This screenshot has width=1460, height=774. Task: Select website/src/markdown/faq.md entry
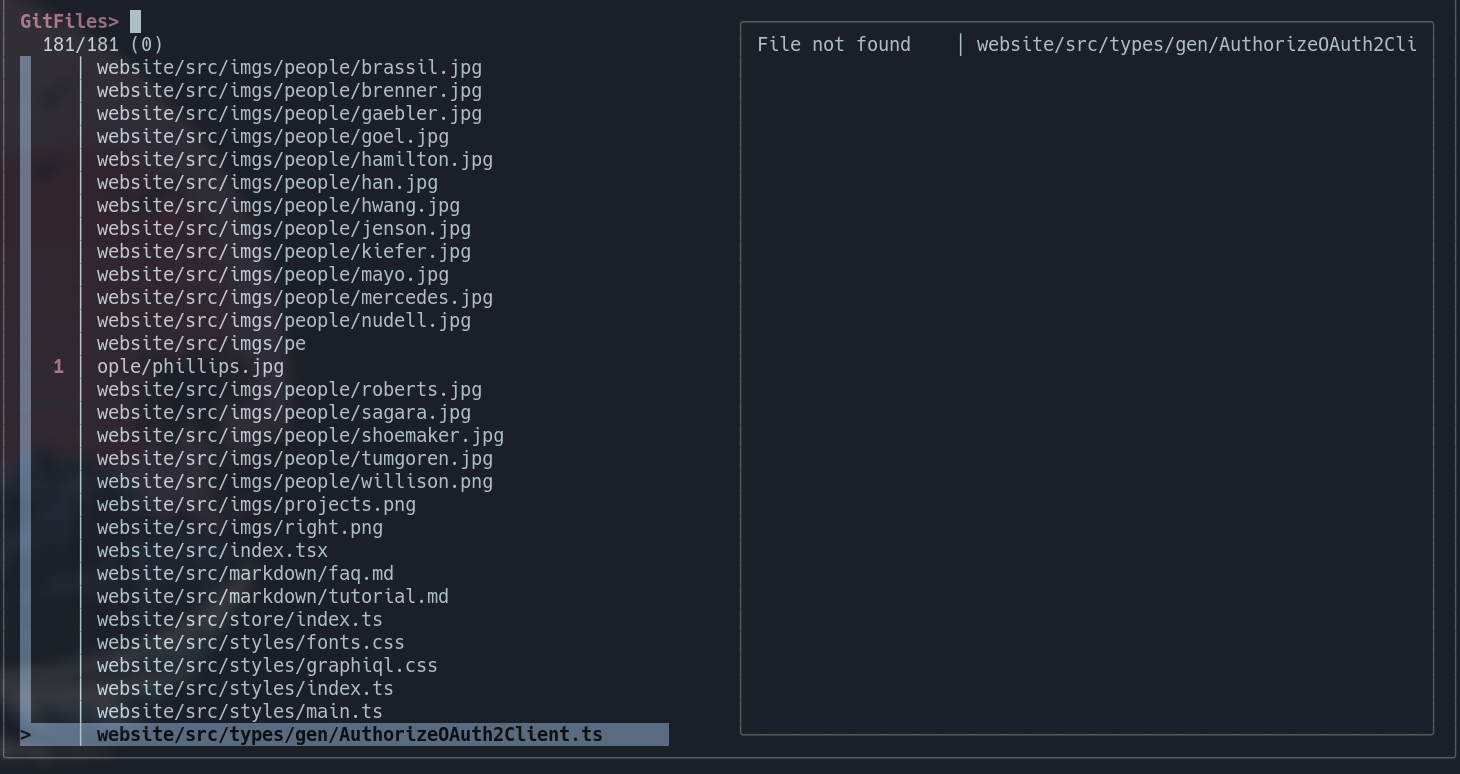tap(244, 573)
